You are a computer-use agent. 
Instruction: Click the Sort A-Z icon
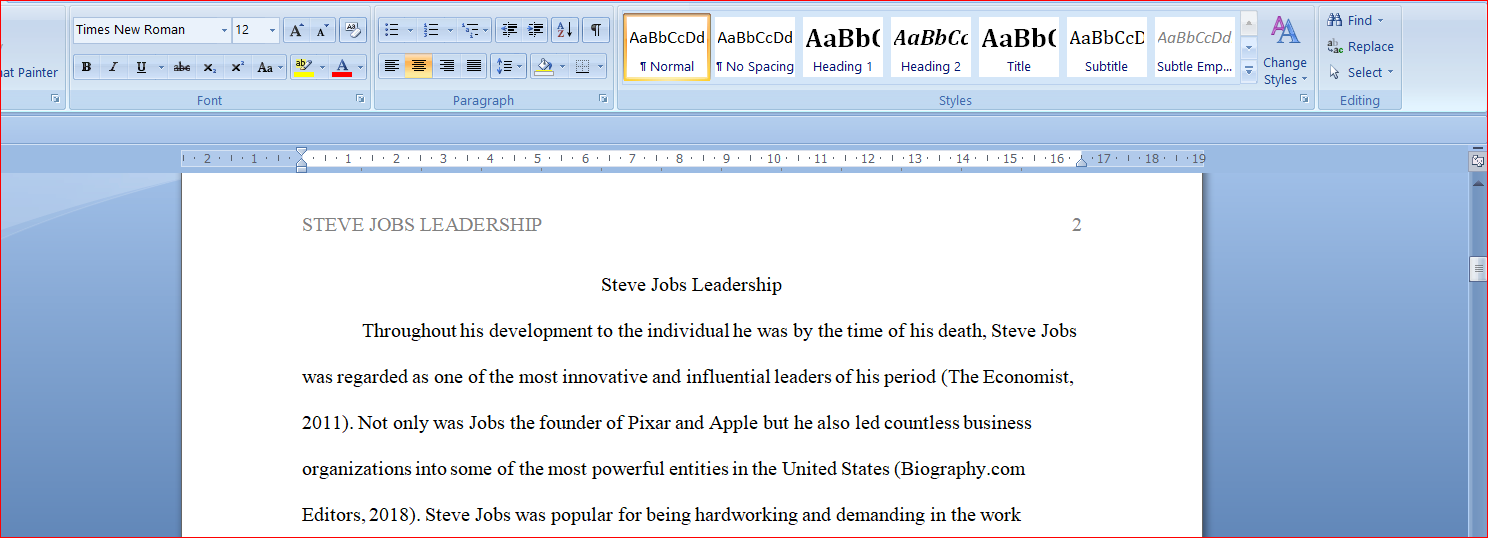point(565,30)
